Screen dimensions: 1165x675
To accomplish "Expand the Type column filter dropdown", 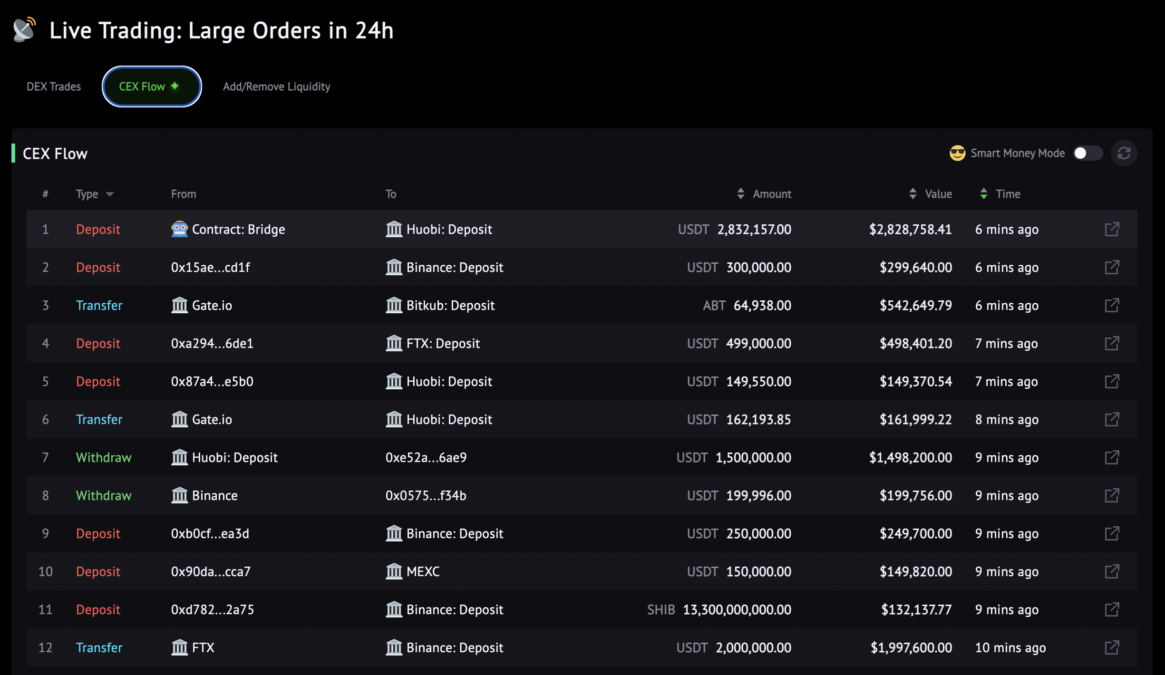I will (110, 194).
